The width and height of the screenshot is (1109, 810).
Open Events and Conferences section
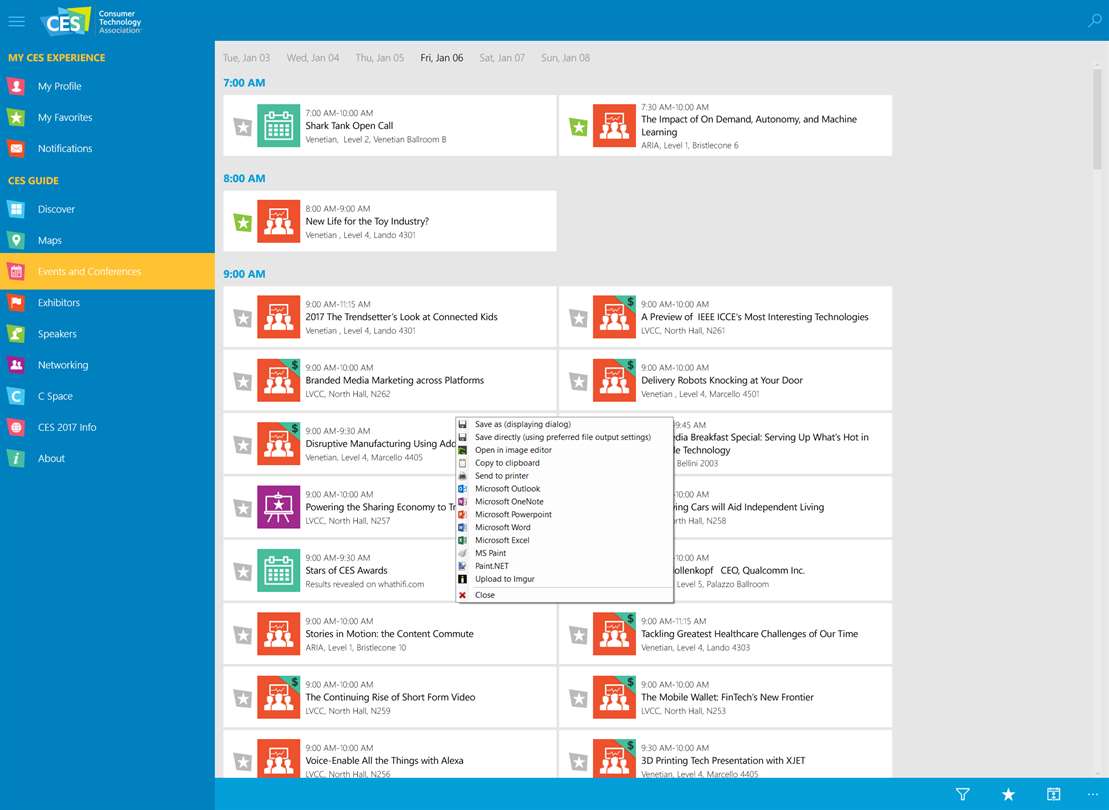tap(108, 272)
